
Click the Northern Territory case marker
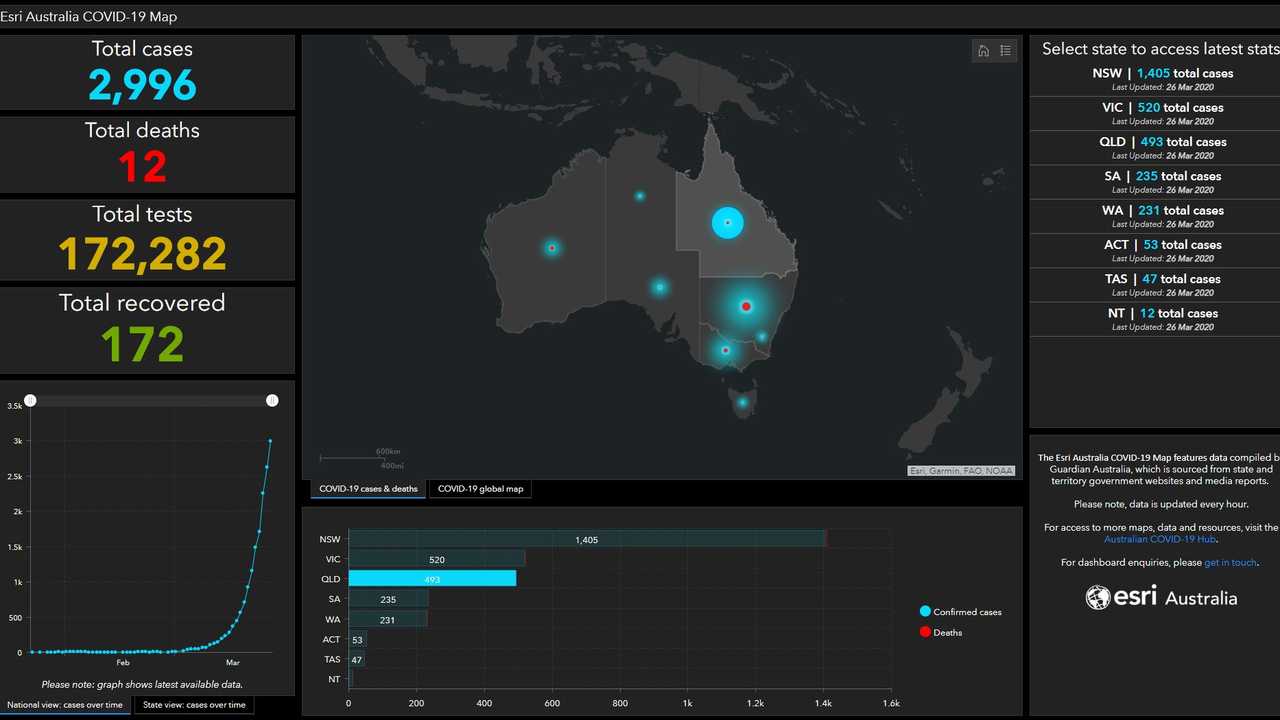coord(640,196)
